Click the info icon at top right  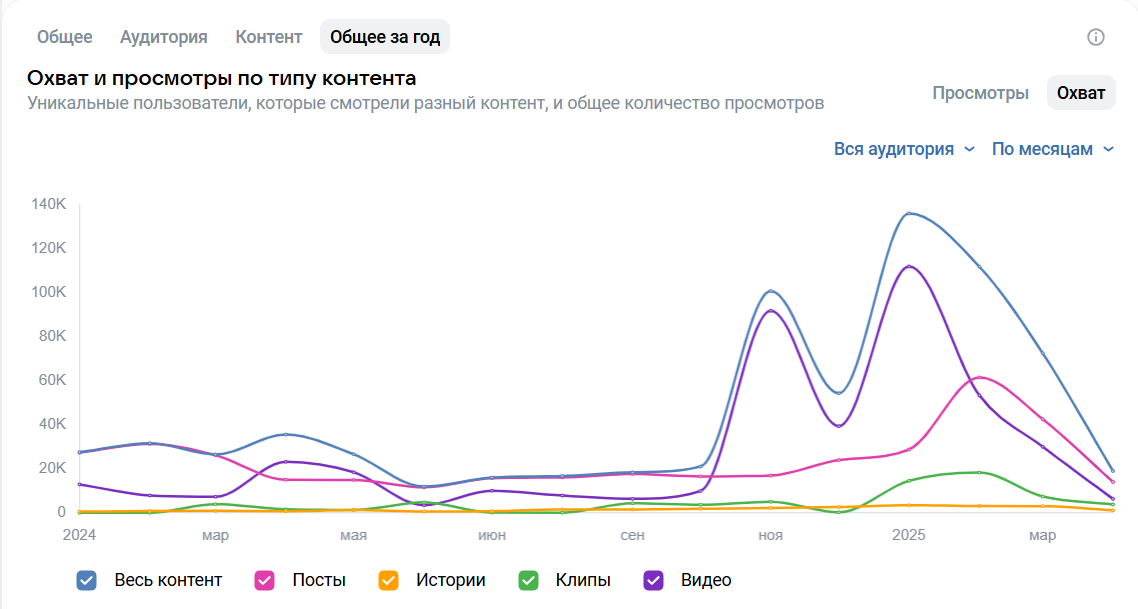1096,37
